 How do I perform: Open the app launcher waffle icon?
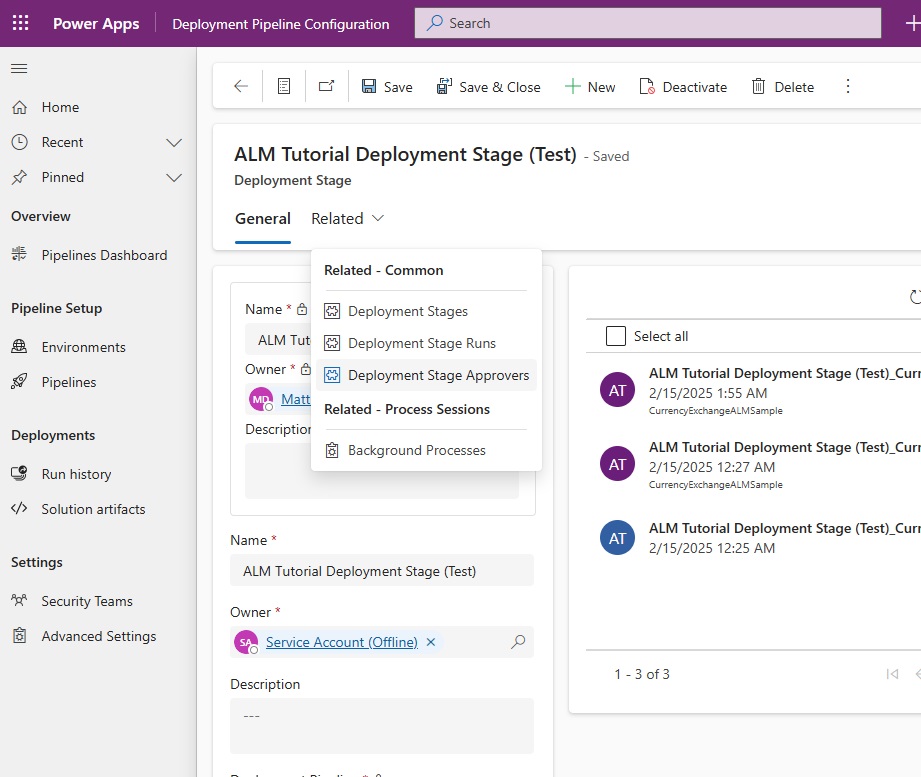pos(21,23)
